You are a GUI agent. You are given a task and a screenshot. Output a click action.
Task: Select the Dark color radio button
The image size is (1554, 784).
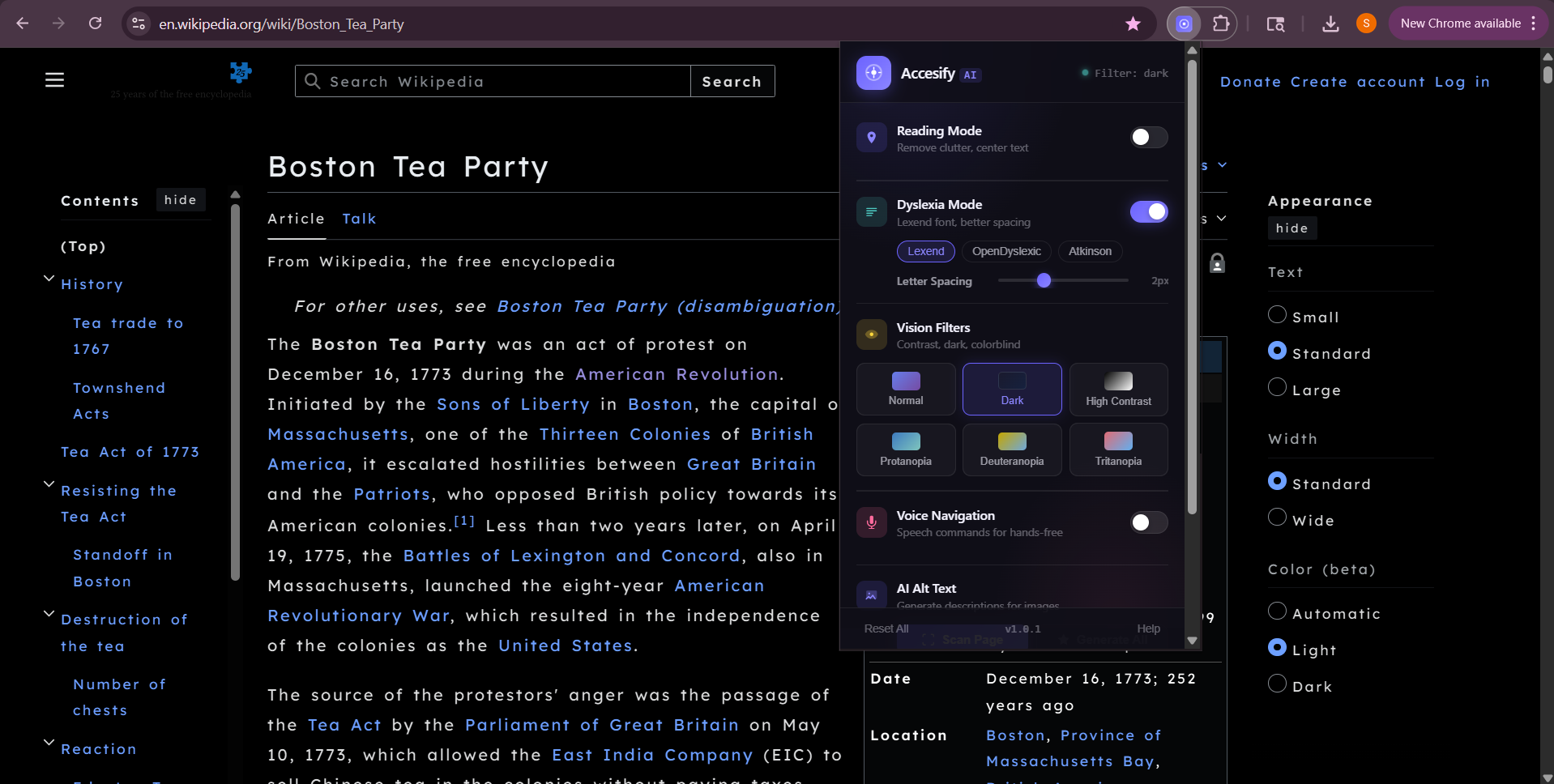(1277, 684)
